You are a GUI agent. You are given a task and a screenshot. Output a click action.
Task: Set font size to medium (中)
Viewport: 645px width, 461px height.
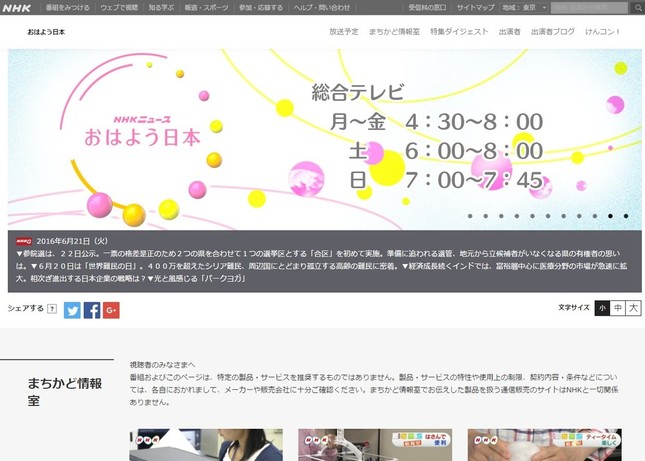pyautogui.click(x=618, y=308)
